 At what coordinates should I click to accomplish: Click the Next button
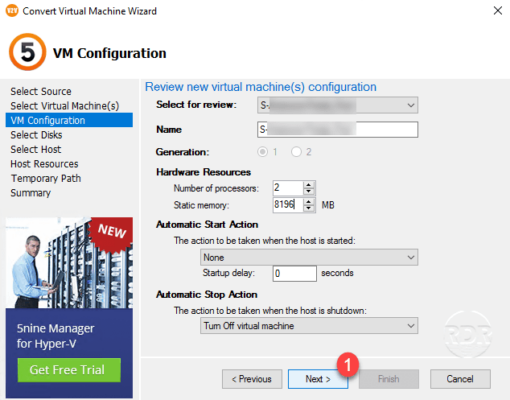point(318,379)
